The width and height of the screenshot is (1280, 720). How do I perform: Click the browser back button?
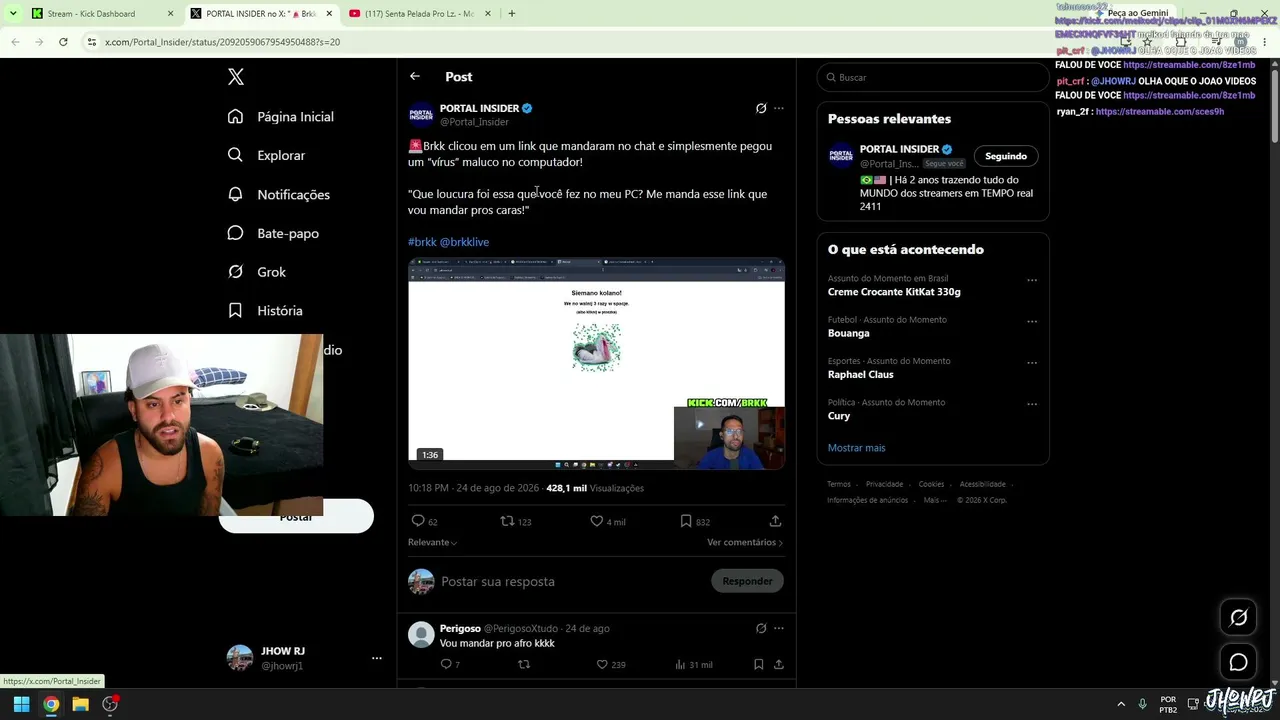point(15,42)
